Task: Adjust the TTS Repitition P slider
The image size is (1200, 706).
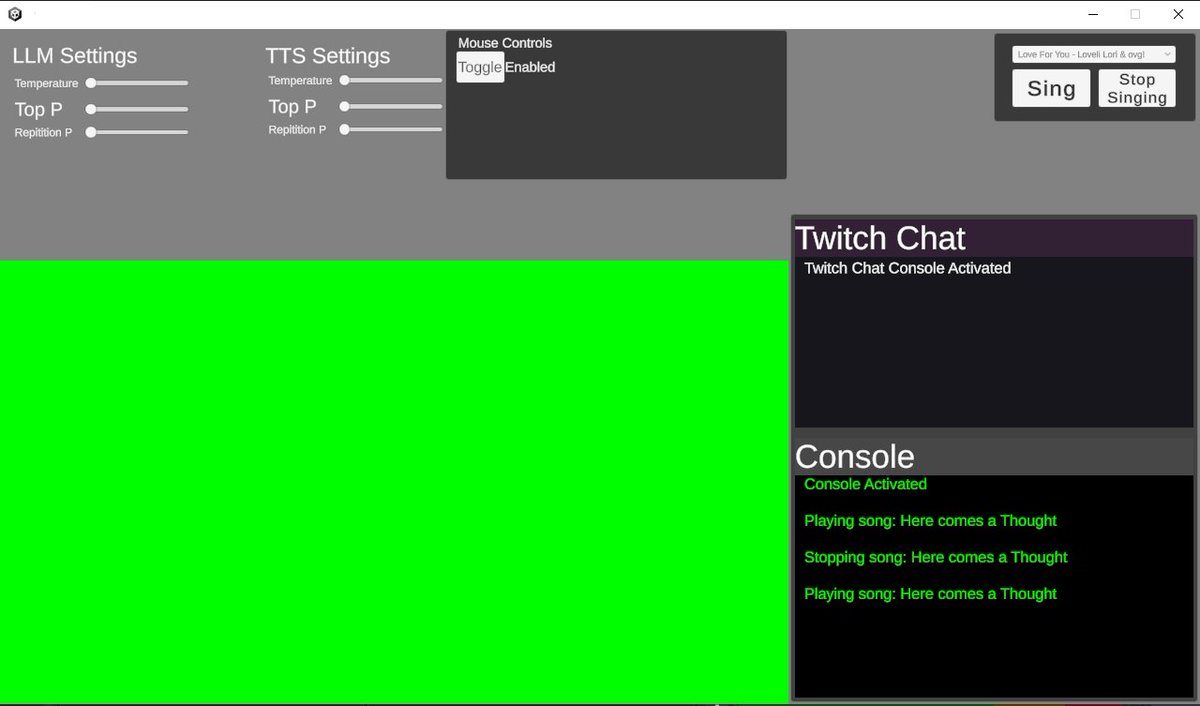Action: 391,129
